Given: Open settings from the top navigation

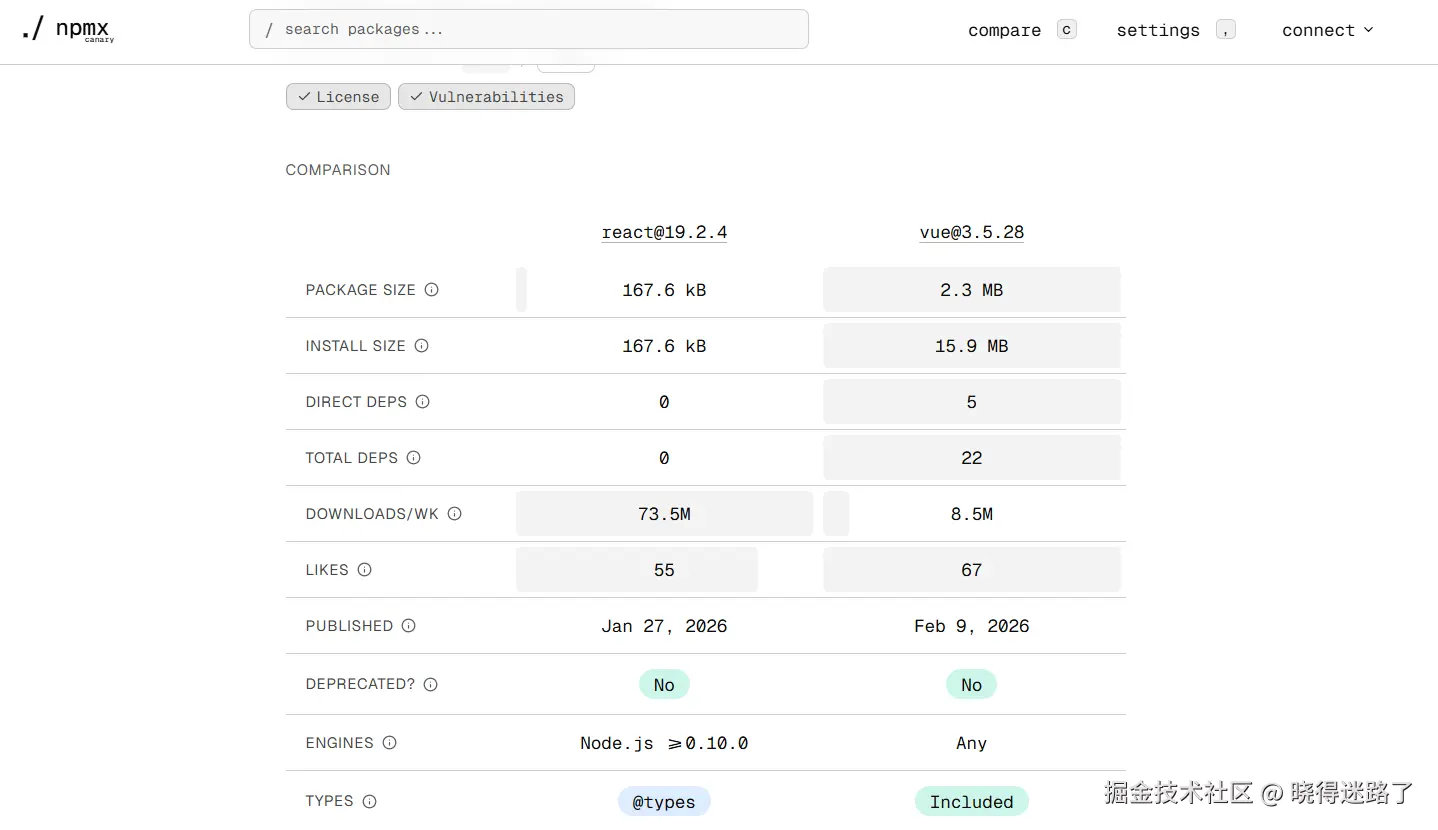Looking at the screenshot, I should pos(1157,30).
